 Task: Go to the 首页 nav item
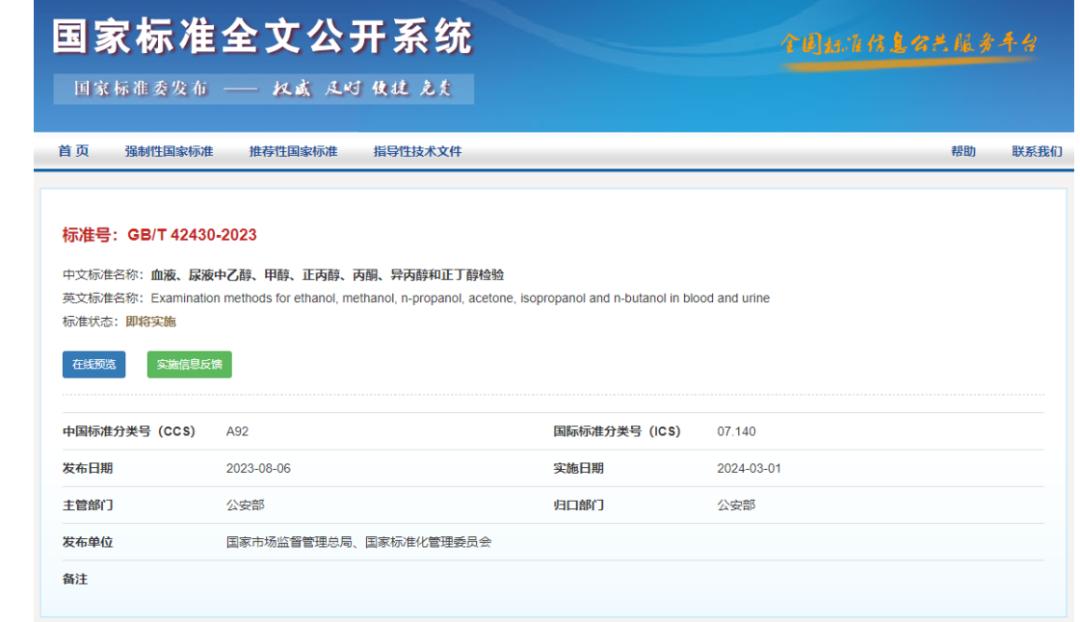click(73, 151)
